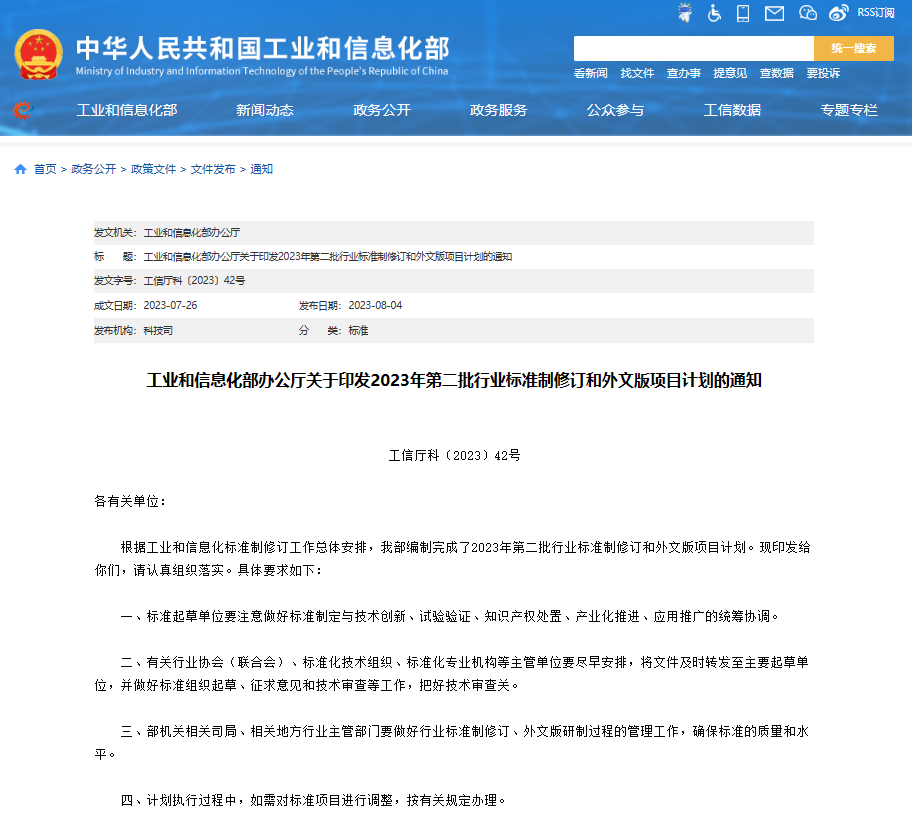Click the national emblem logo

click(38, 55)
